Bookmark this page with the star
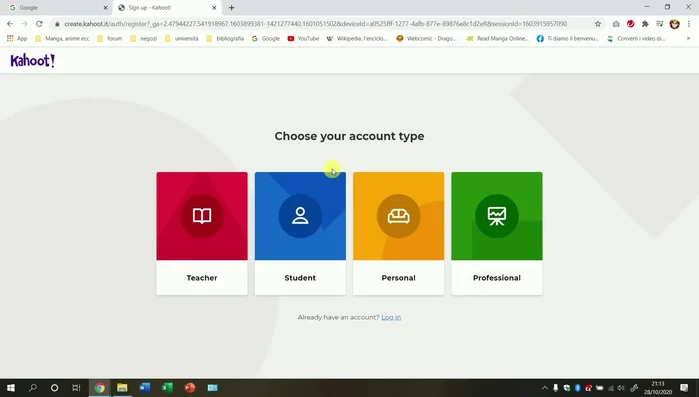The image size is (699, 397). [x=598, y=24]
